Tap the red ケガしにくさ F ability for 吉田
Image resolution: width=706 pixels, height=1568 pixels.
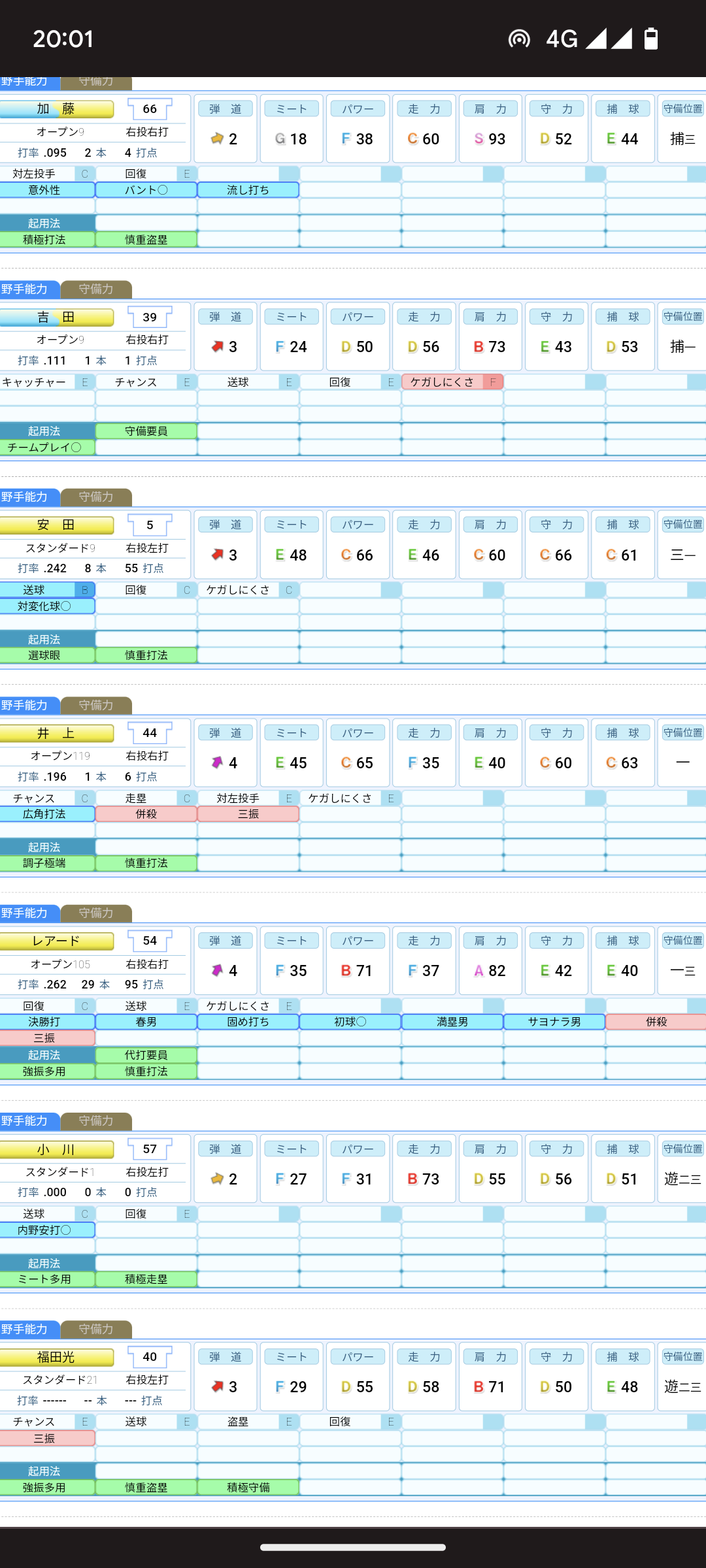point(452,382)
